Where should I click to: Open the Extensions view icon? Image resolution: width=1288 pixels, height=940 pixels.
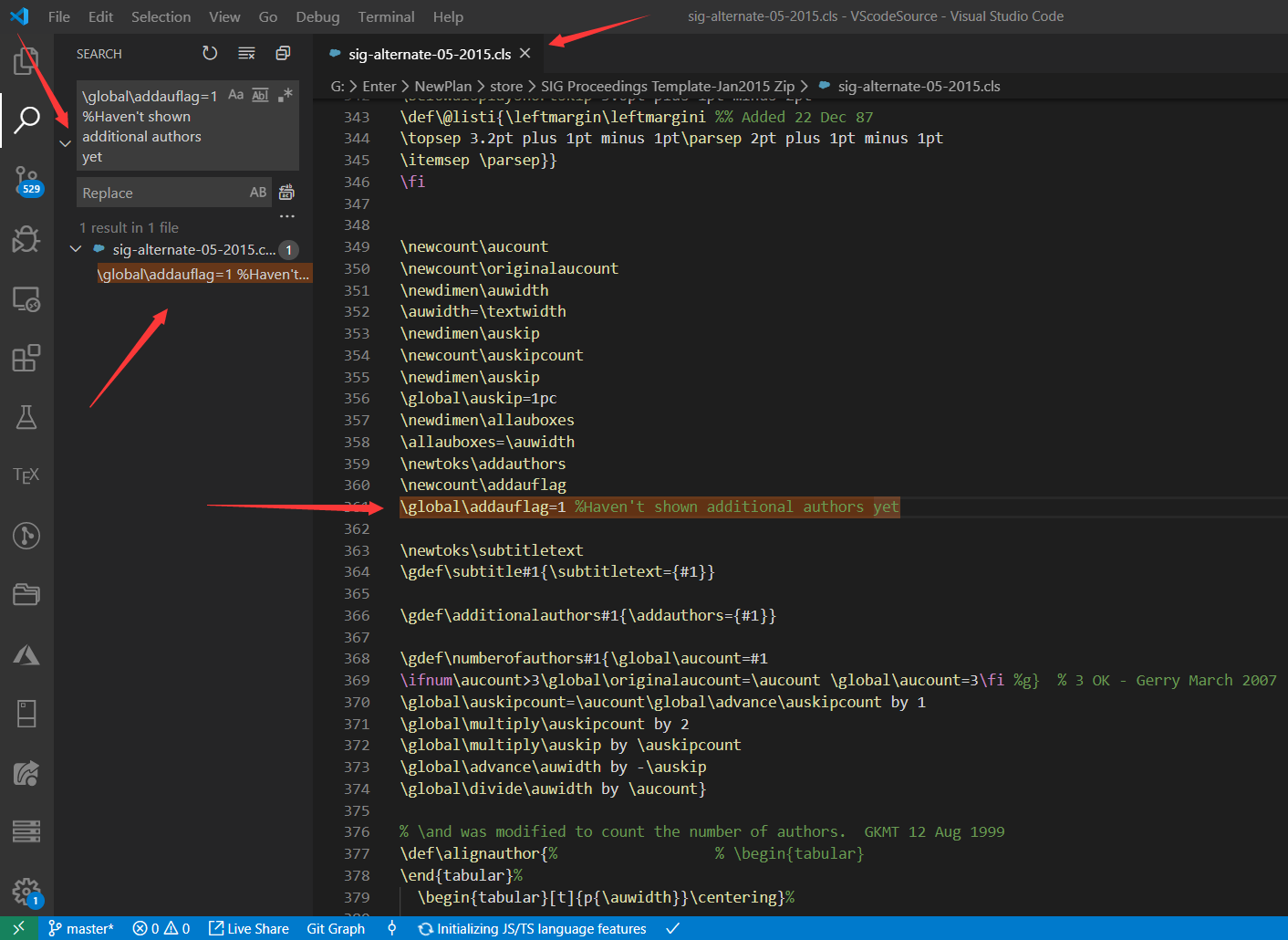[x=26, y=358]
